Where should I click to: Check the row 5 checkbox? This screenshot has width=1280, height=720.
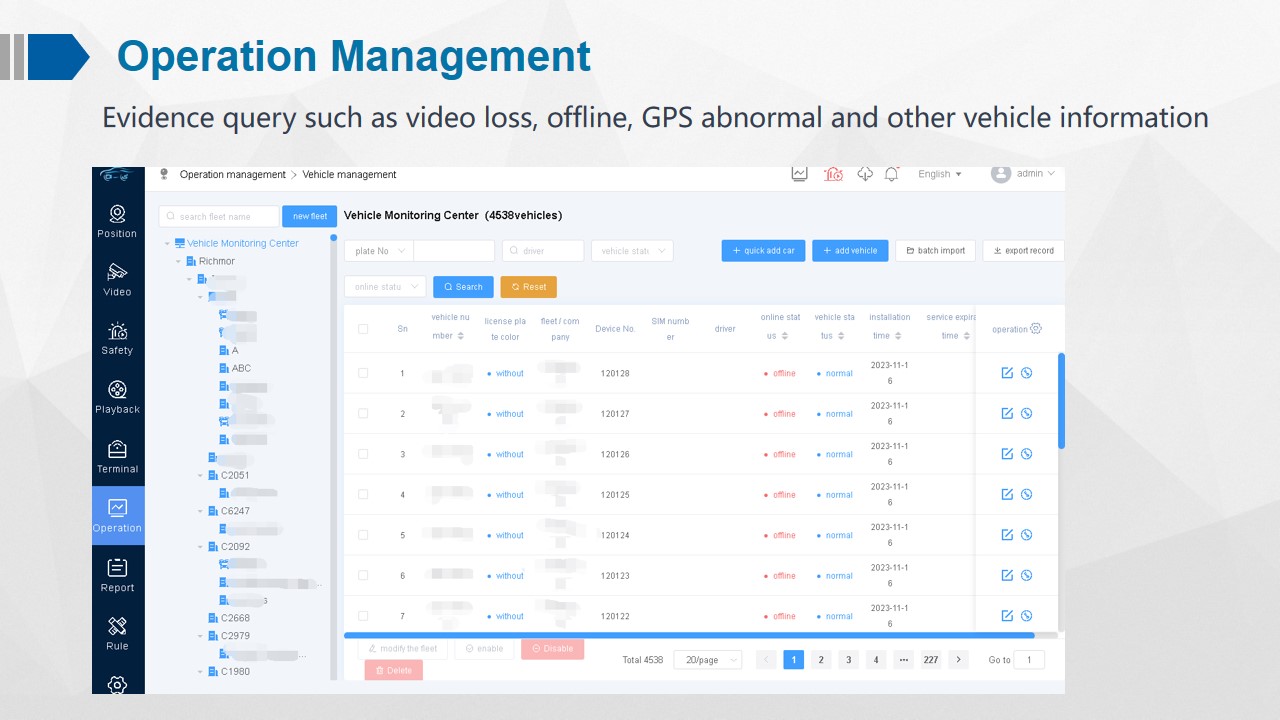click(363, 535)
